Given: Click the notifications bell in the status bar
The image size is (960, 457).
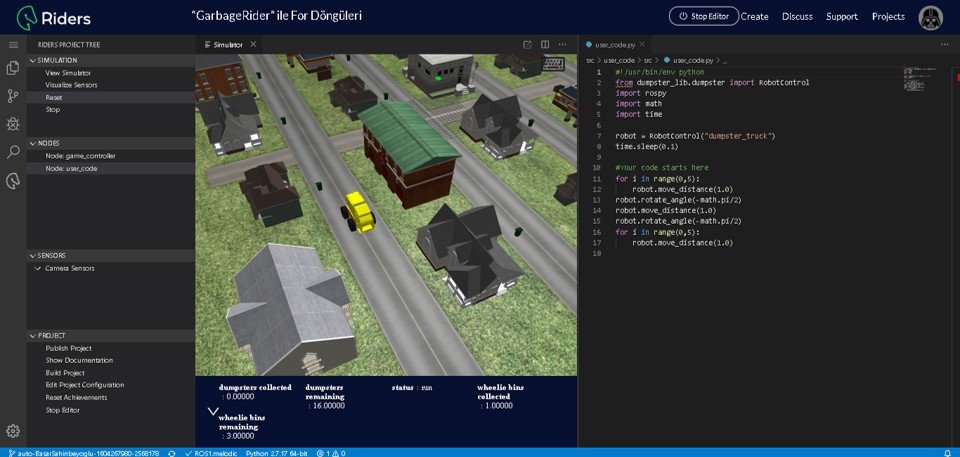Looking at the screenshot, I should tap(948, 453).
